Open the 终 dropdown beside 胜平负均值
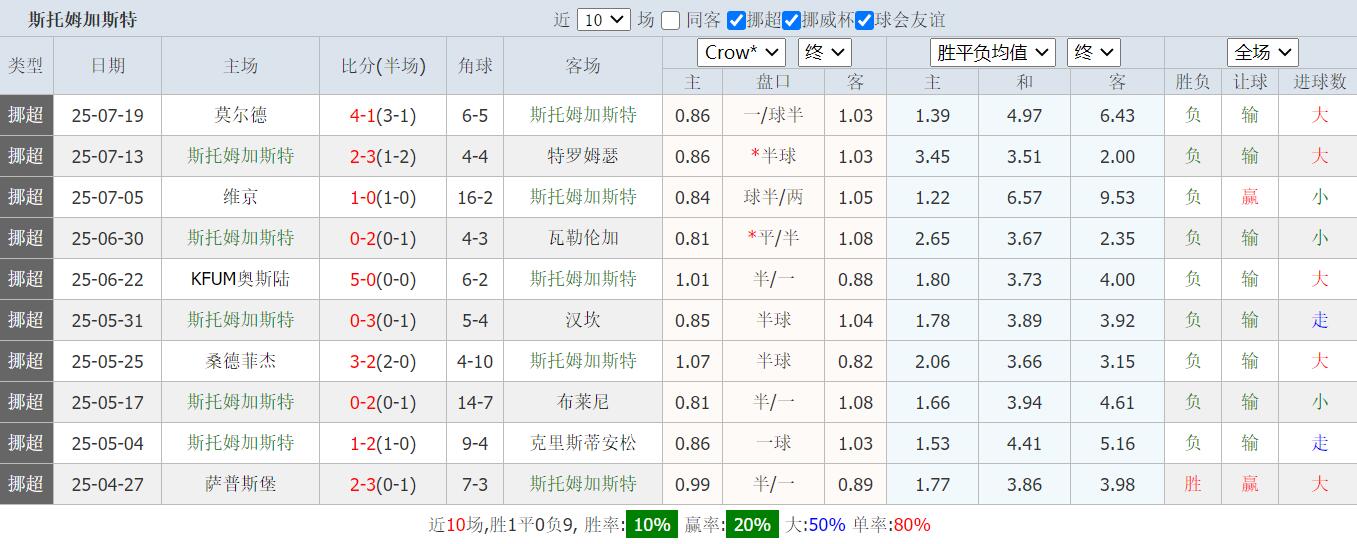This screenshot has height=544, width=1357. pos(1093,53)
